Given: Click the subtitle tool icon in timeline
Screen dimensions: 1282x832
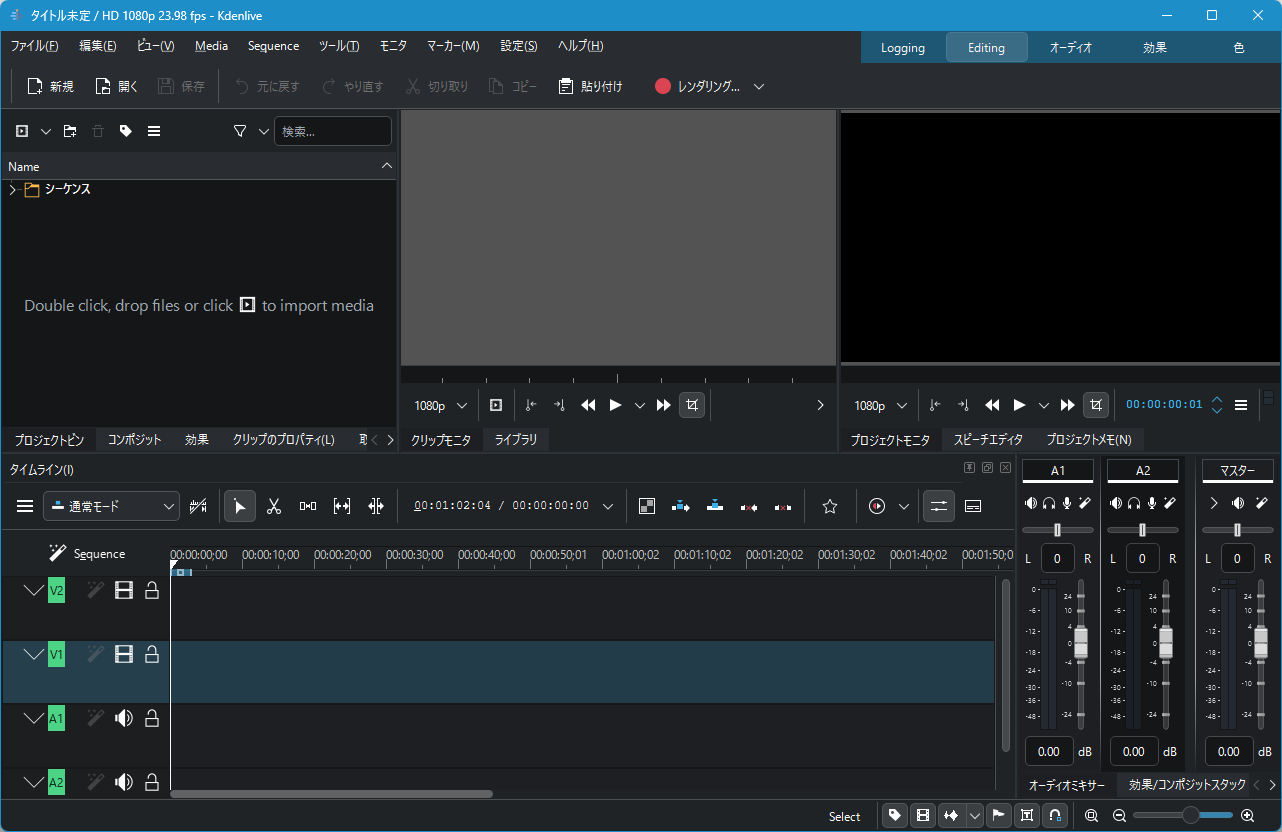Looking at the screenshot, I should [972, 507].
